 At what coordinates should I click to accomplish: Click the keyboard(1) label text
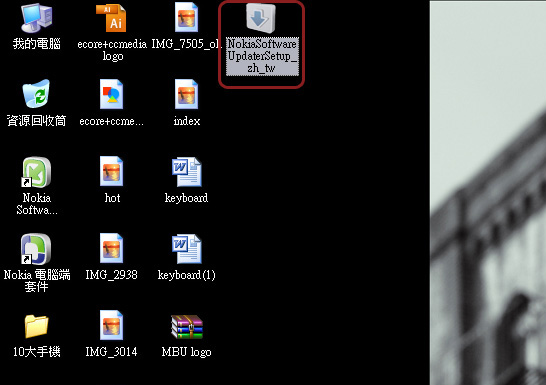(x=187, y=275)
